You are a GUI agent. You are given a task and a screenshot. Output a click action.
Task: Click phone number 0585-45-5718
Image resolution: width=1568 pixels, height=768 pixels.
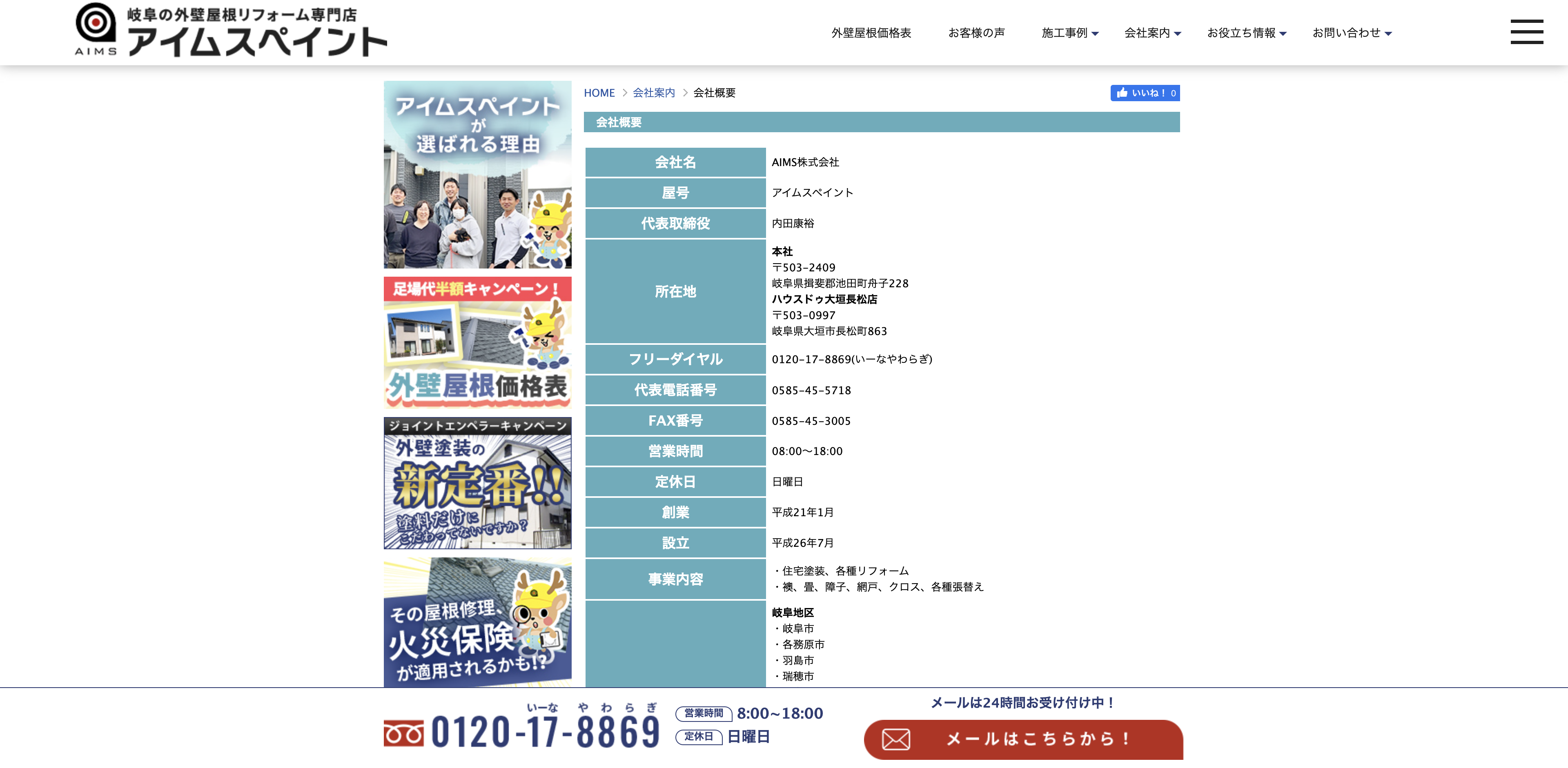811,391
